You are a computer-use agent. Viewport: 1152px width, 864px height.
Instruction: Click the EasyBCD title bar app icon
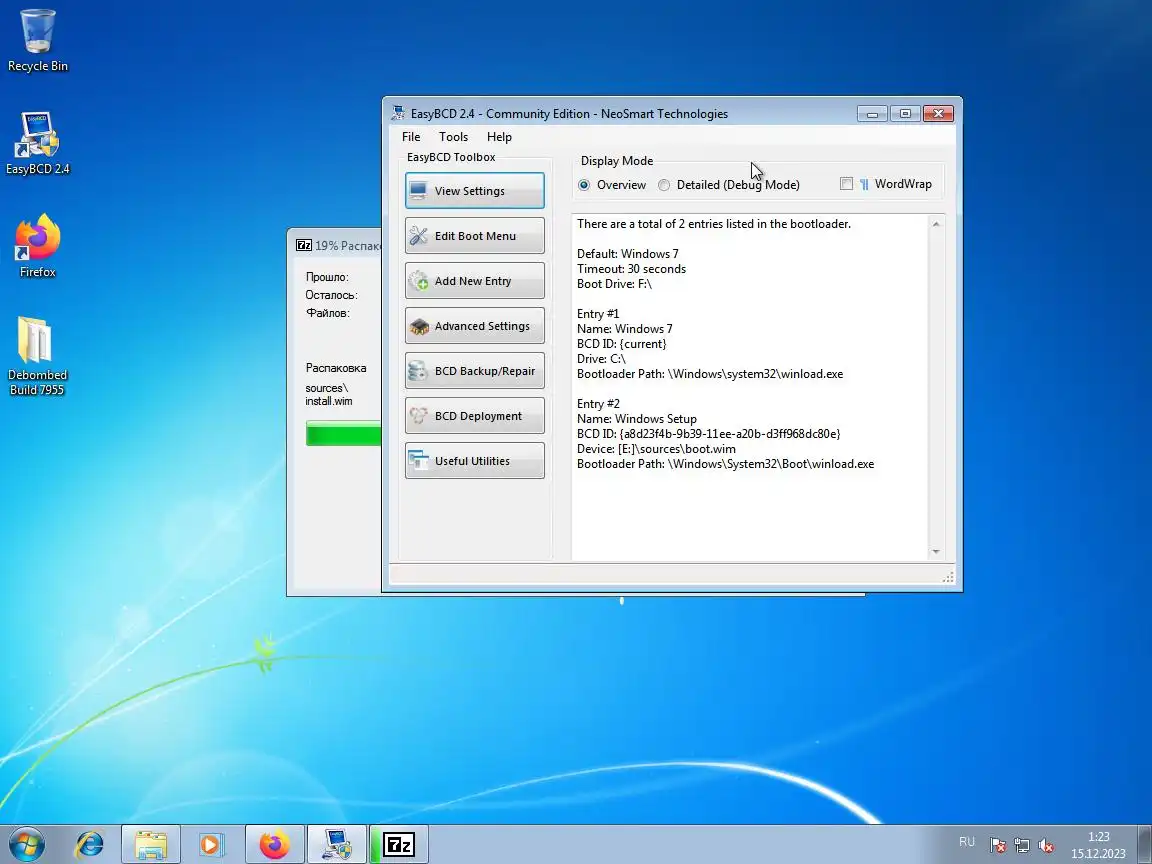pos(398,113)
